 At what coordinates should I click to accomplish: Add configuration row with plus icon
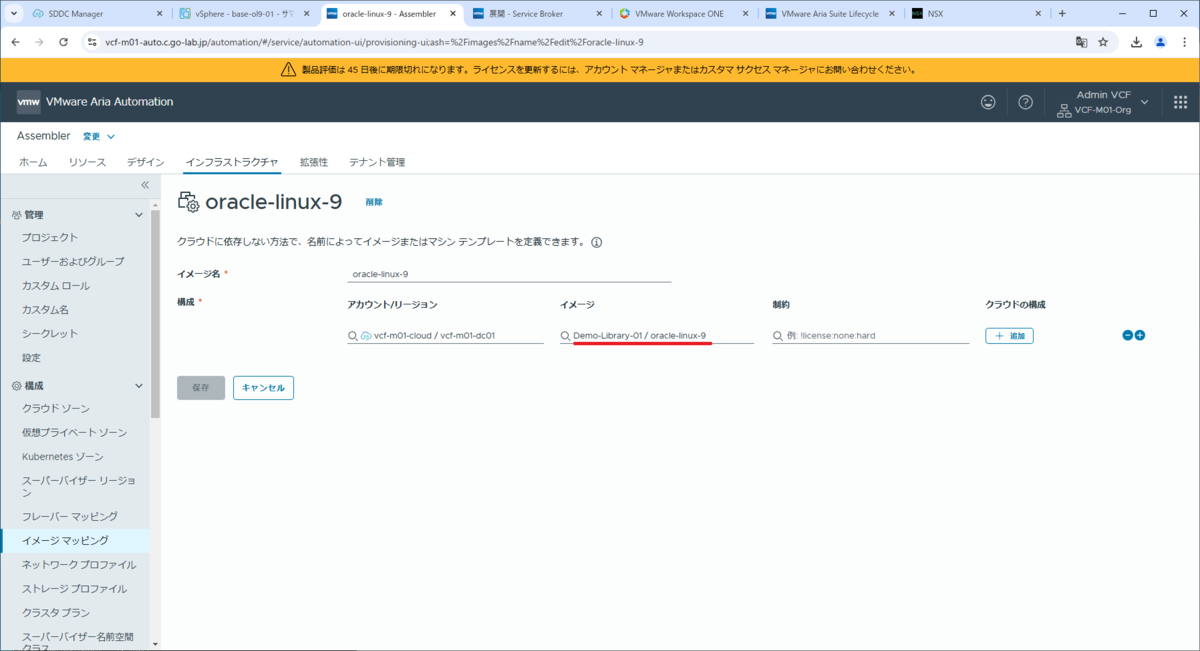(x=1139, y=335)
